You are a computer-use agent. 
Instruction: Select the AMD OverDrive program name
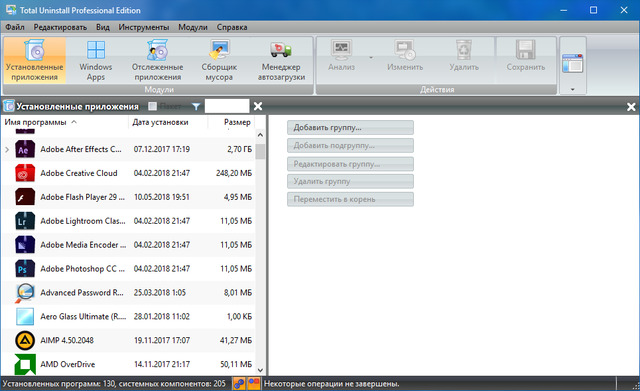coord(68,364)
